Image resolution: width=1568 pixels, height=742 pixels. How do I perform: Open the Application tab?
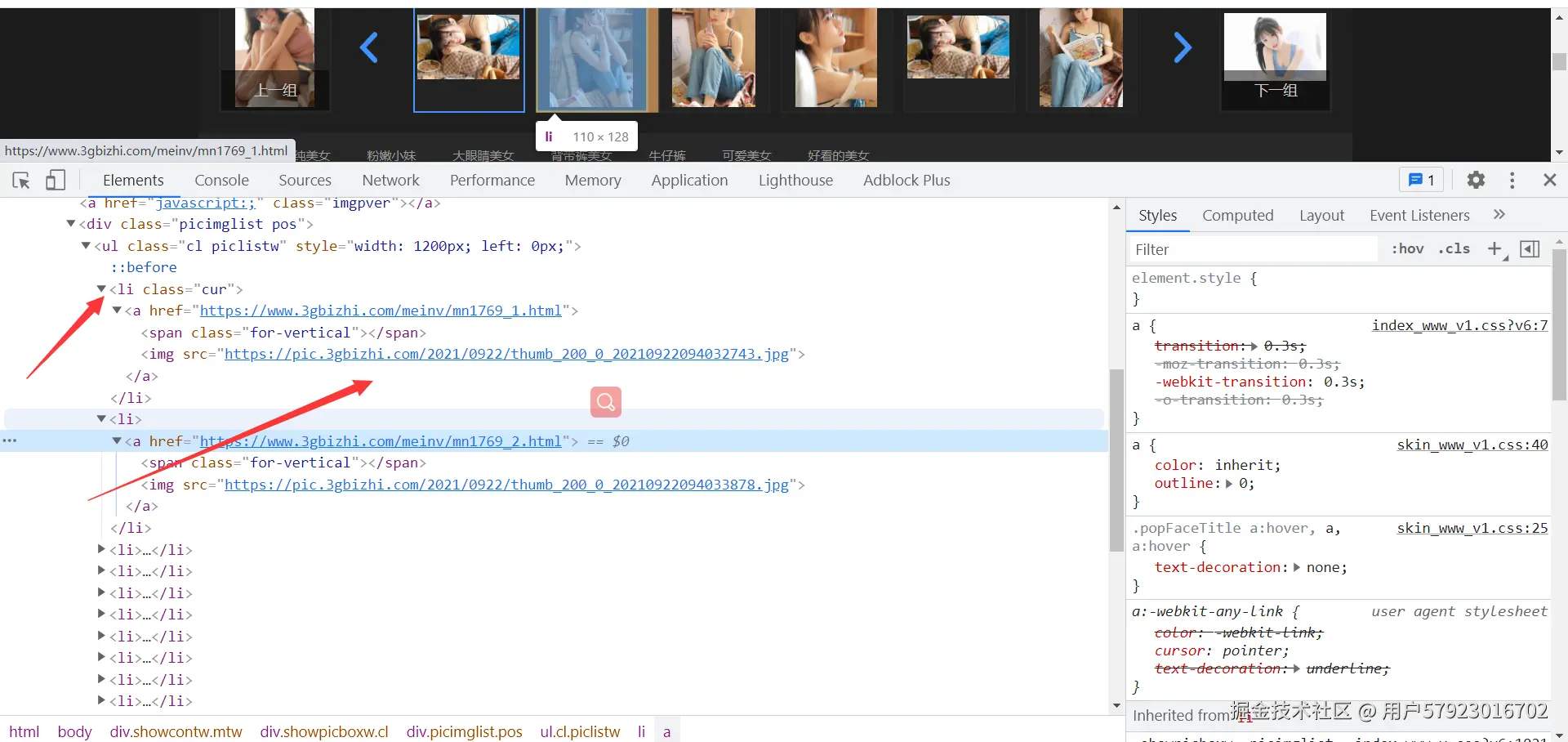click(x=689, y=180)
